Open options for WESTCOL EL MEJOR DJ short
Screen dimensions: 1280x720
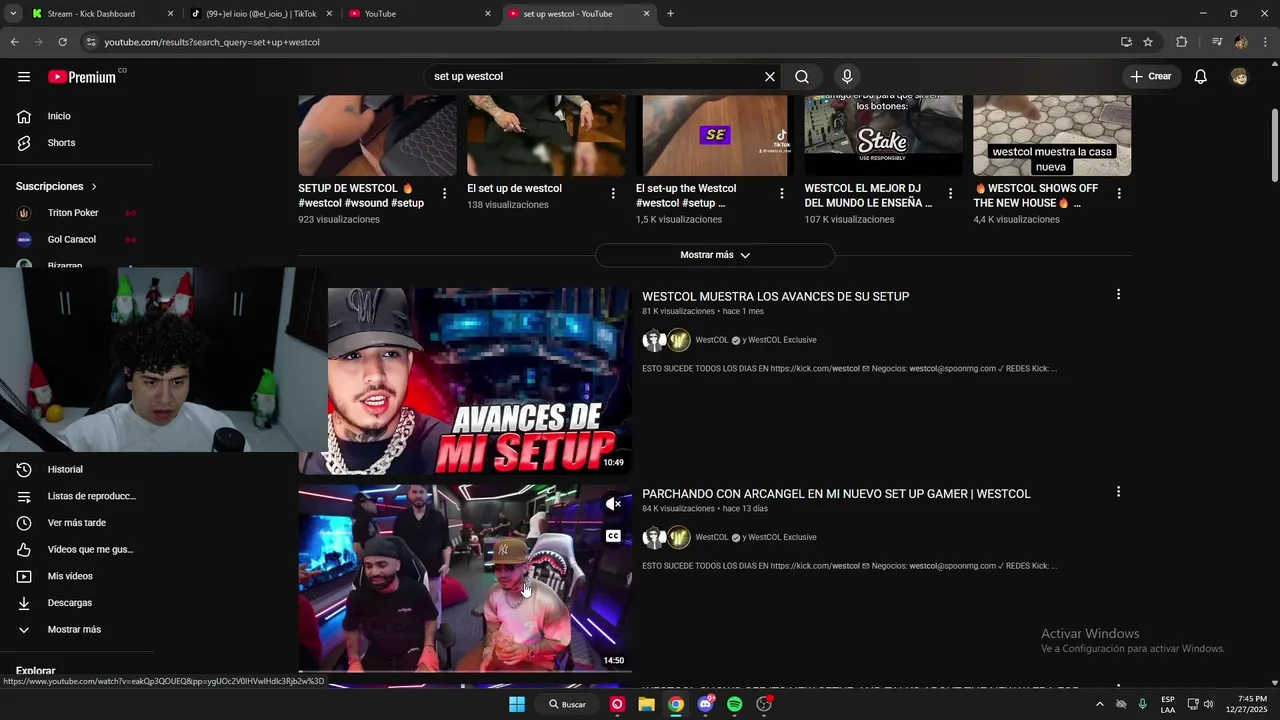(950, 194)
